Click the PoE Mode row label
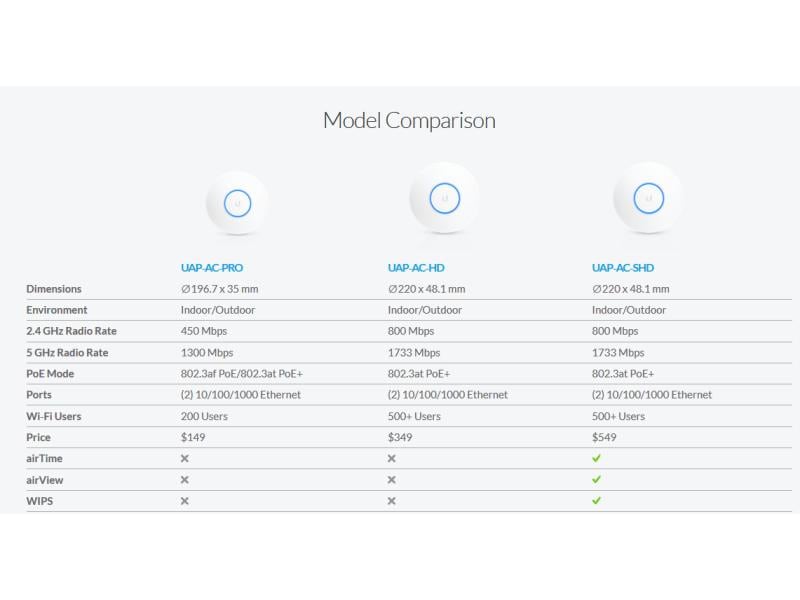800x600 pixels. pos(50,374)
